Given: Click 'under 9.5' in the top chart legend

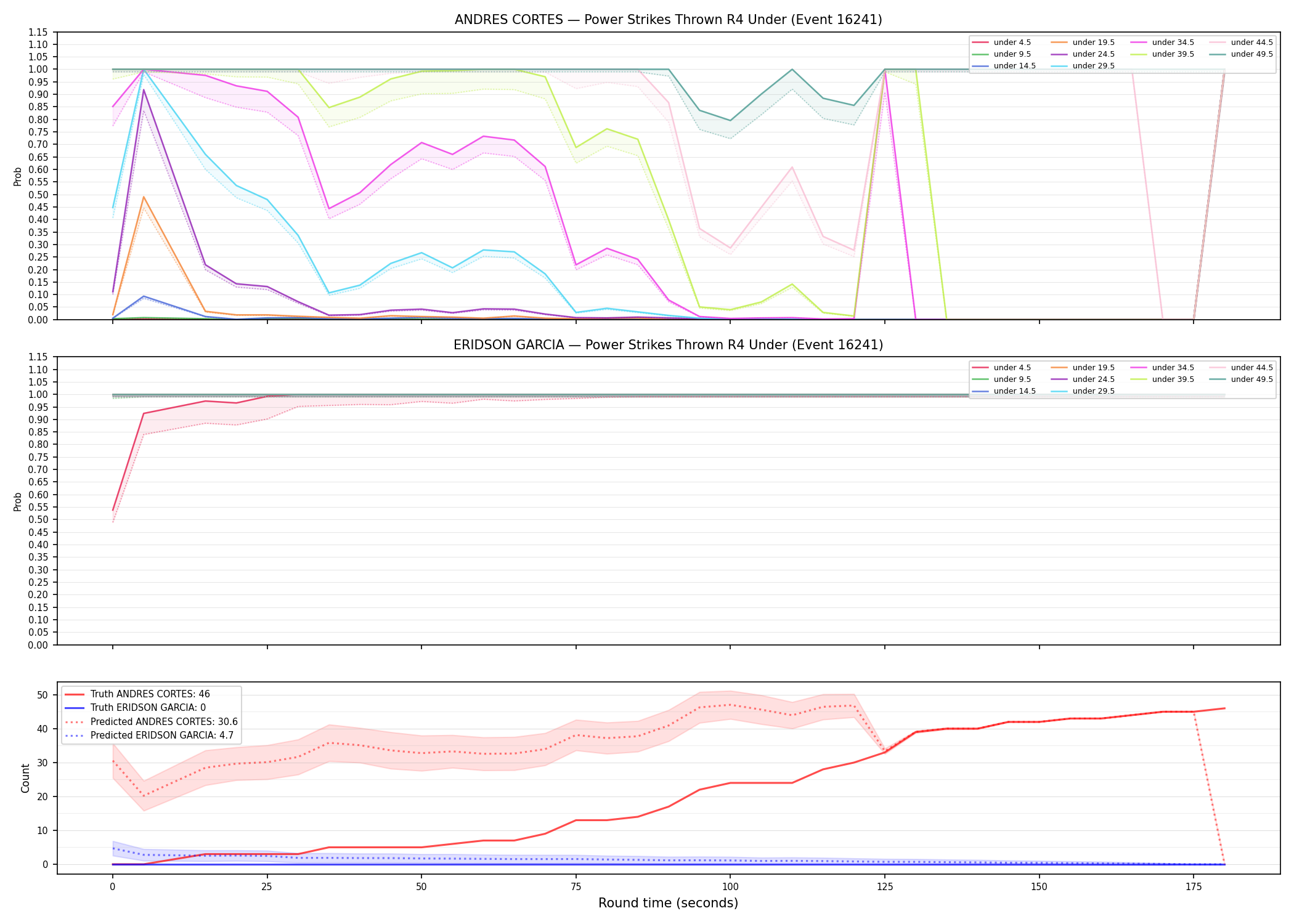Looking at the screenshot, I should 1012,54.
